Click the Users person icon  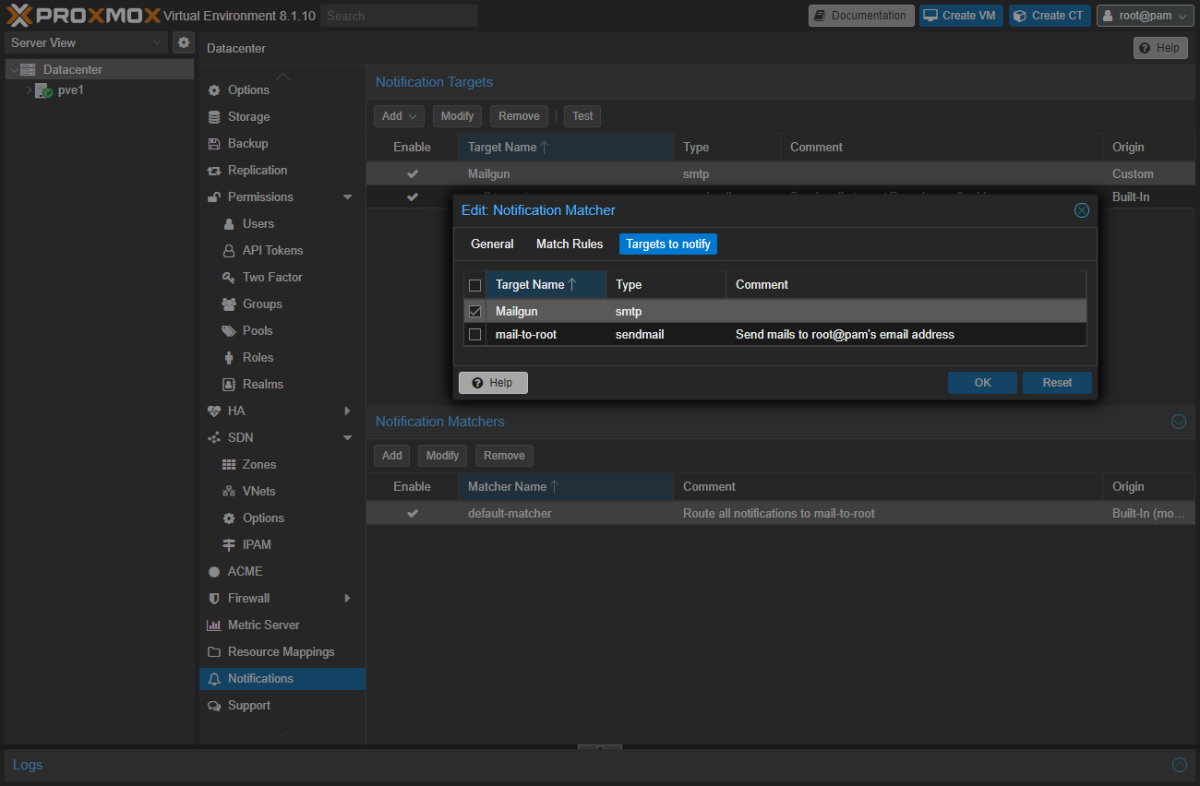coord(229,224)
